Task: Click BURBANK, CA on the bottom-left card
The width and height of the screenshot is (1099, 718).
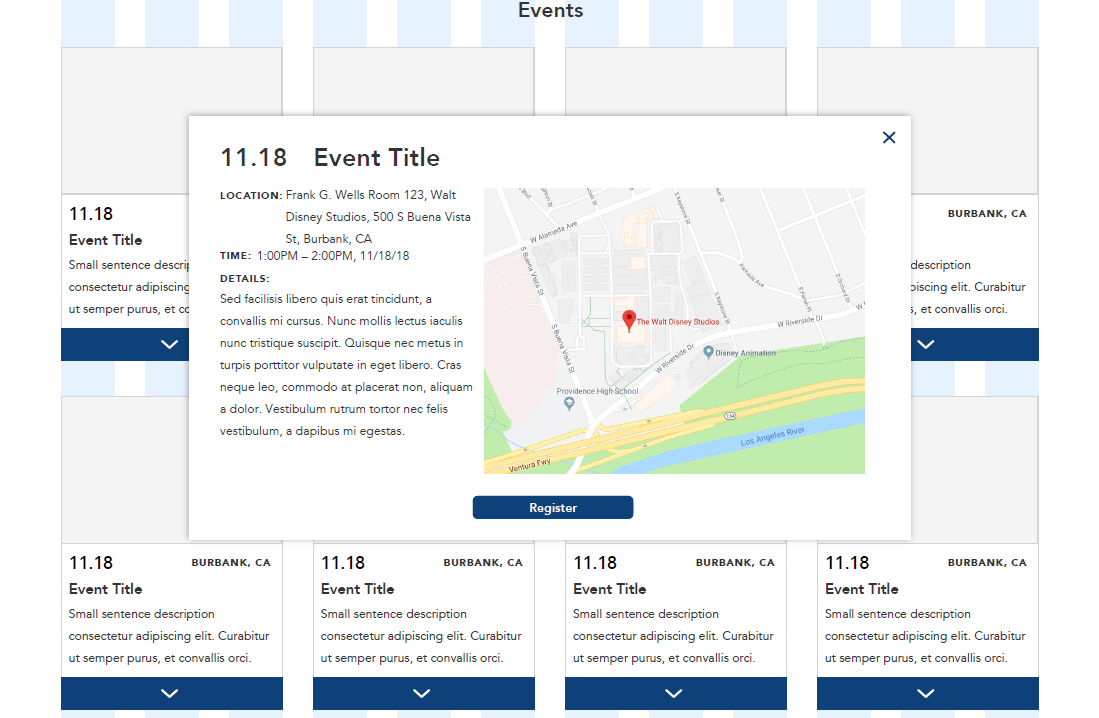Action: (x=231, y=563)
